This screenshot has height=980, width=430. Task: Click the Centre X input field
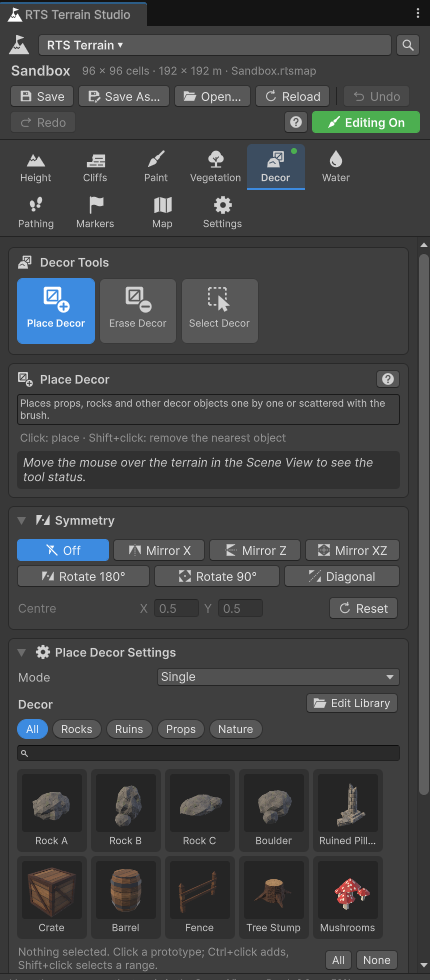coord(176,608)
